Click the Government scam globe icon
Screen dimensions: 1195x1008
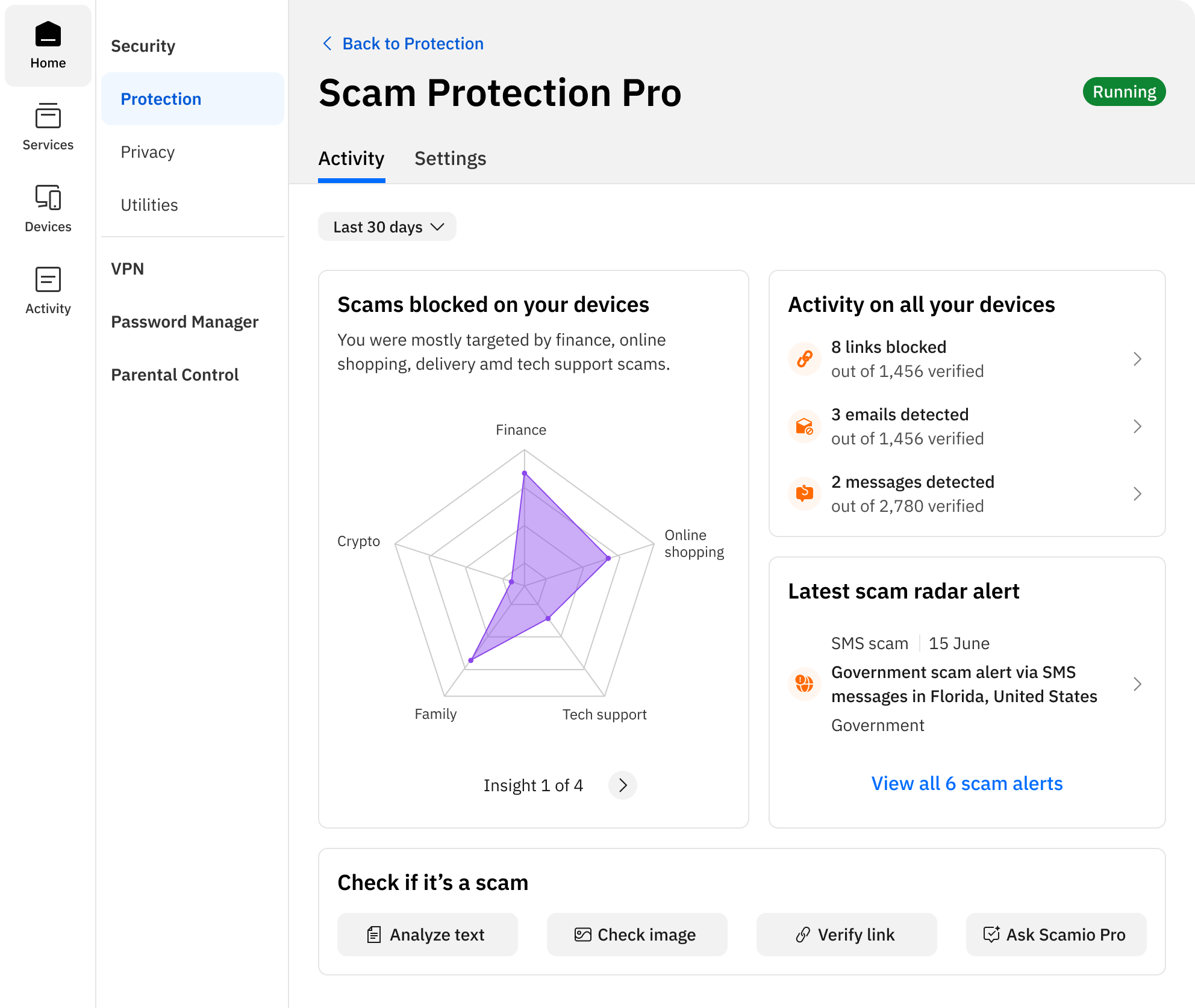point(805,684)
